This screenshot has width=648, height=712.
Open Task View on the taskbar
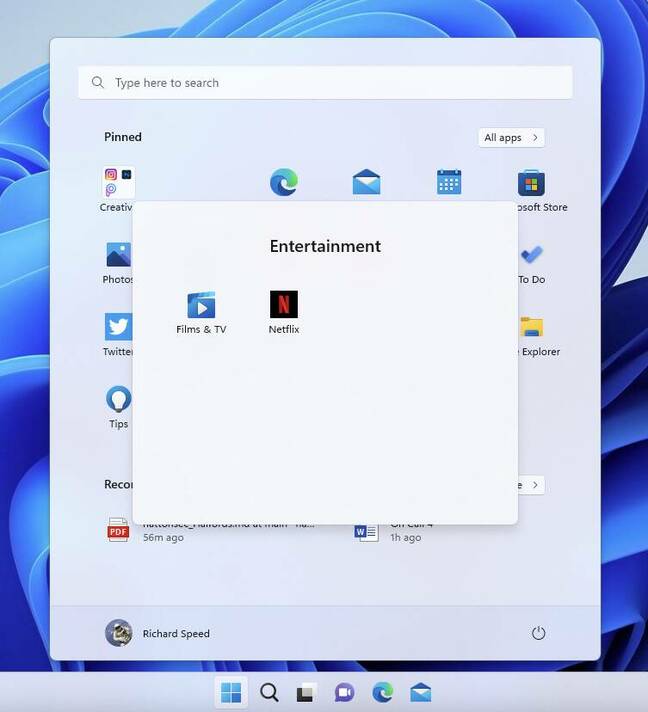click(307, 692)
